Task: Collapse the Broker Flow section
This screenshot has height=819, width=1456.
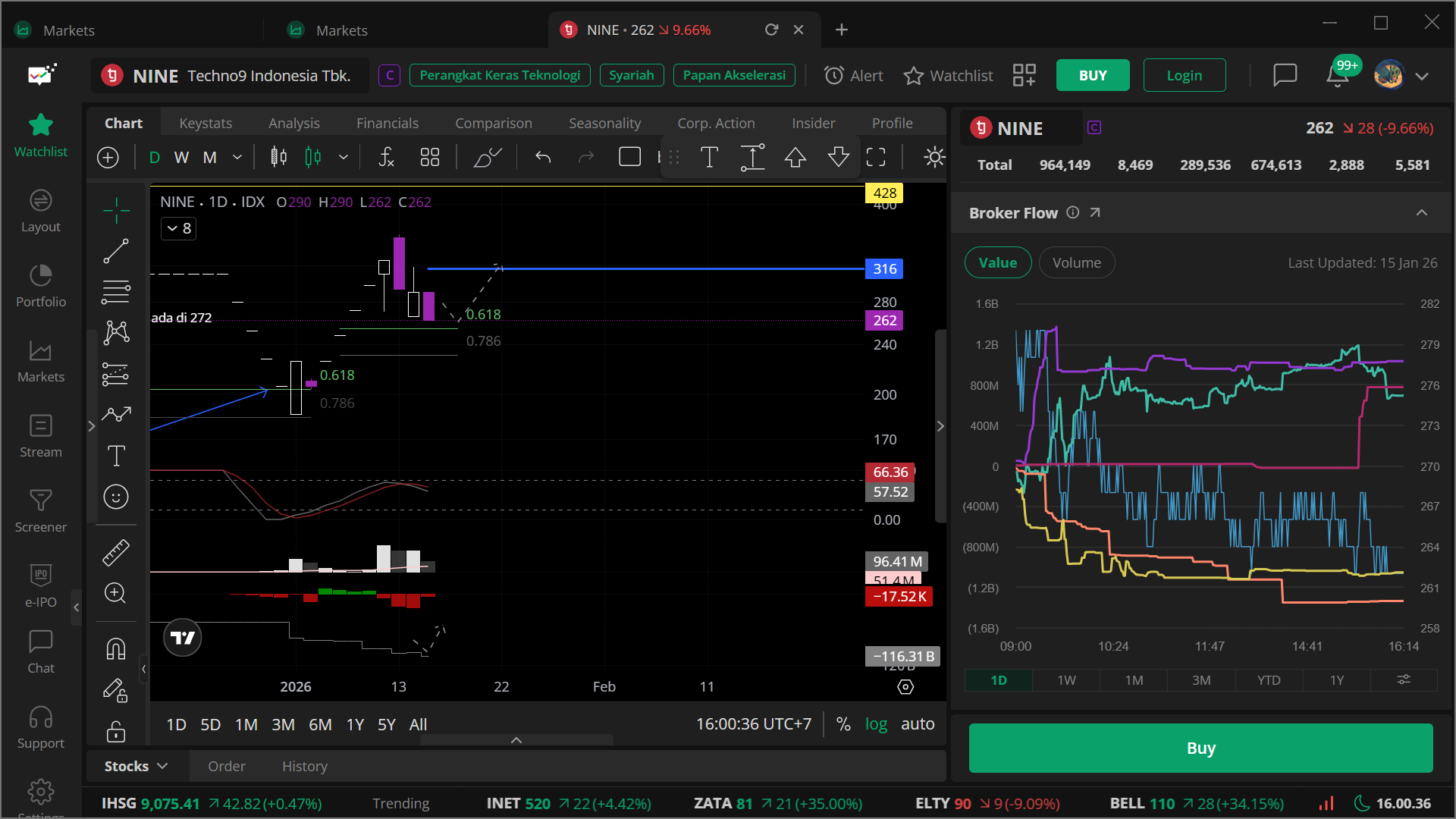Action: (1422, 213)
